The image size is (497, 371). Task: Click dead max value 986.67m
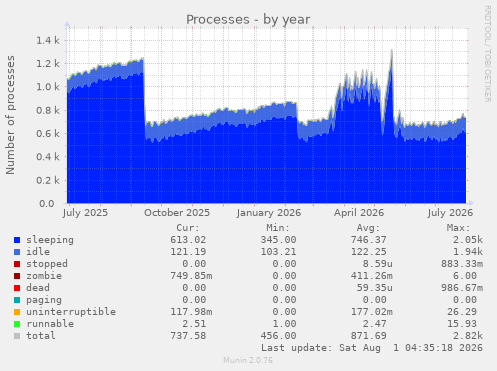click(x=462, y=288)
